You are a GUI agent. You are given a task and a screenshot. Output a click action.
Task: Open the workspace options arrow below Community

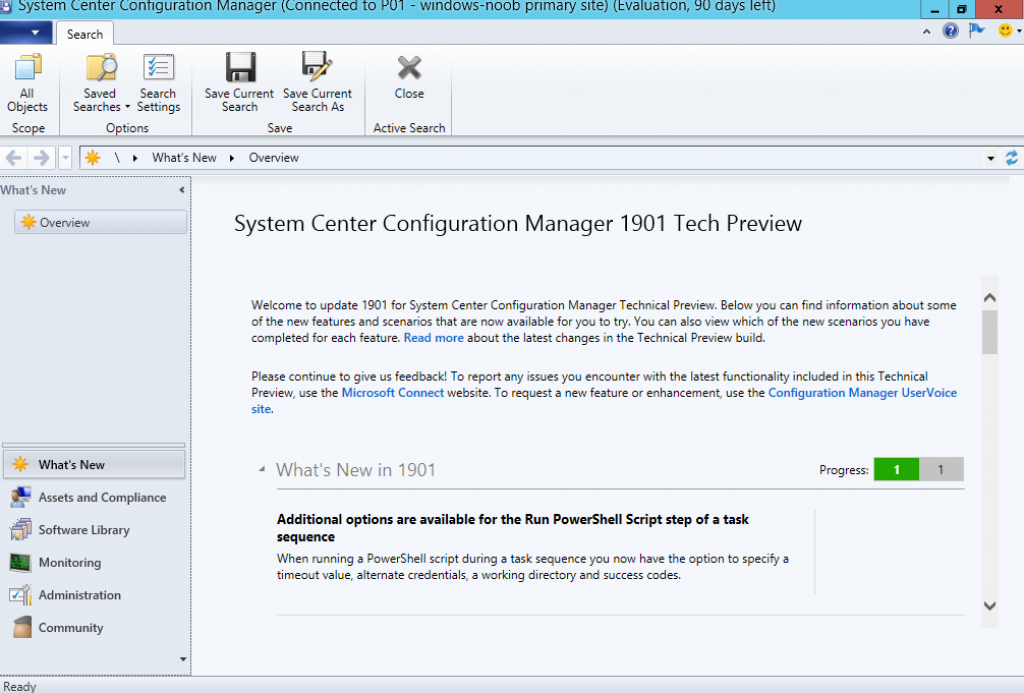[x=183, y=659]
